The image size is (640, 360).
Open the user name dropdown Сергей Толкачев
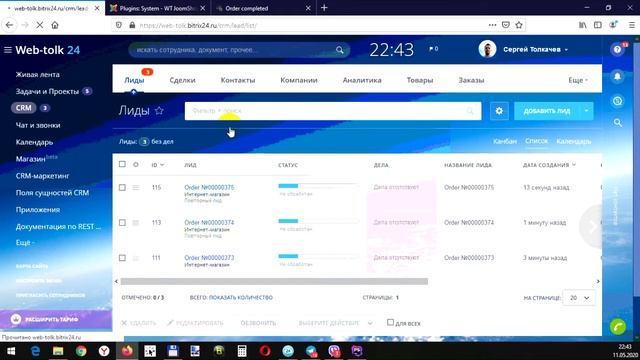(x=536, y=49)
